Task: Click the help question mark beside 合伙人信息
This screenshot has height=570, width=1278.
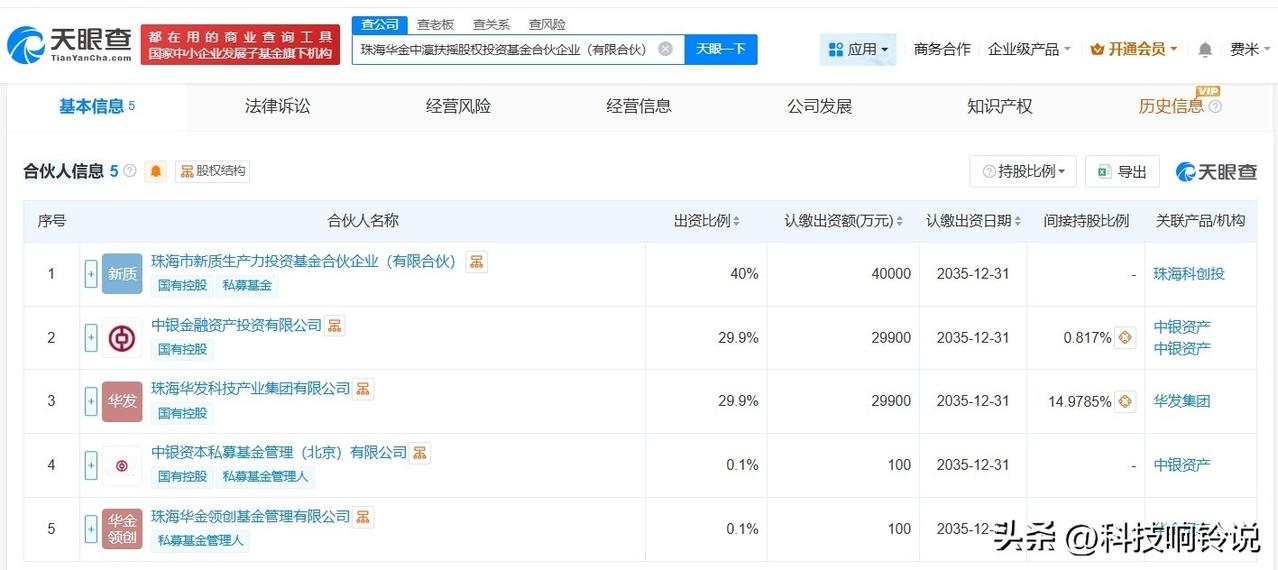Action: pyautogui.click(x=130, y=171)
